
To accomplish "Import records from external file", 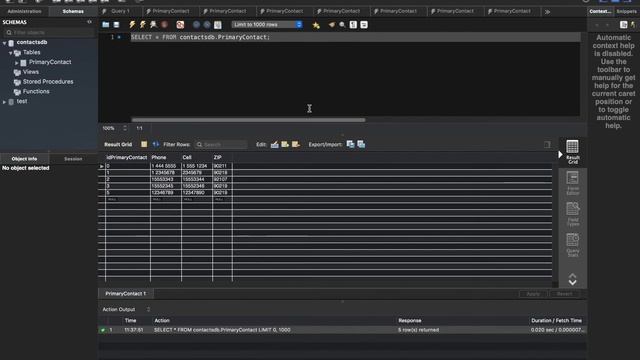I will click(361, 144).
